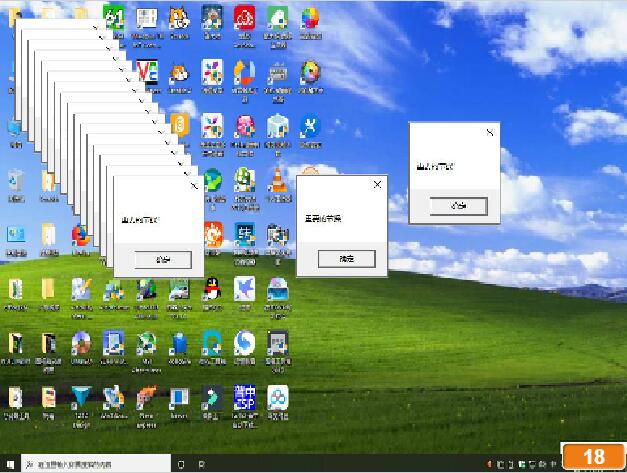Close the middle message dialog
The width and height of the screenshot is (627, 473).
[377, 184]
